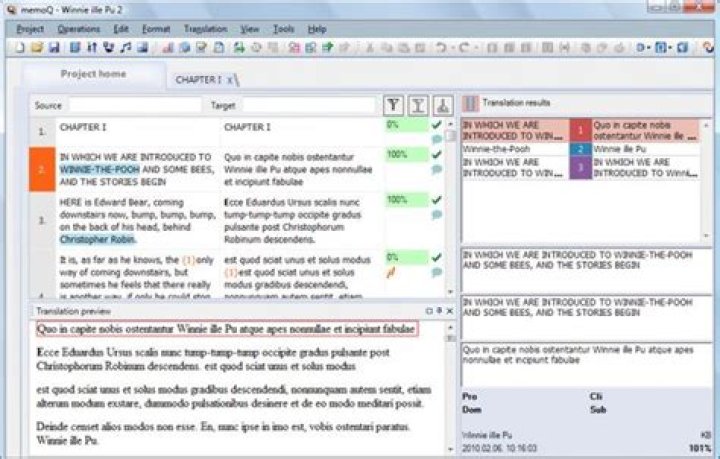Viewport: 720px width, 459px height.
Task: Open the Edit menu
Action: pos(121,29)
